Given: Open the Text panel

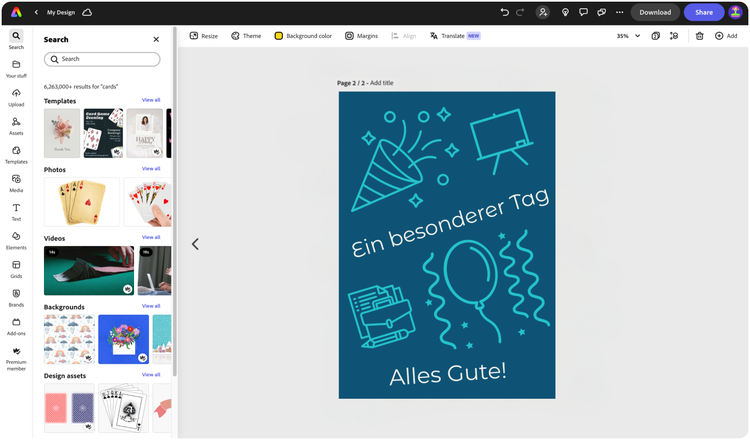Looking at the screenshot, I should [x=16, y=212].
